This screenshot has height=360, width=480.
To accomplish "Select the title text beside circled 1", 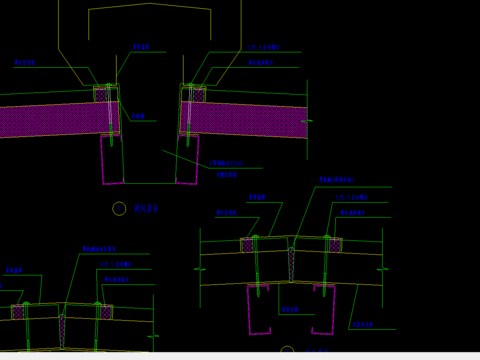I will [x=146, y=209].
